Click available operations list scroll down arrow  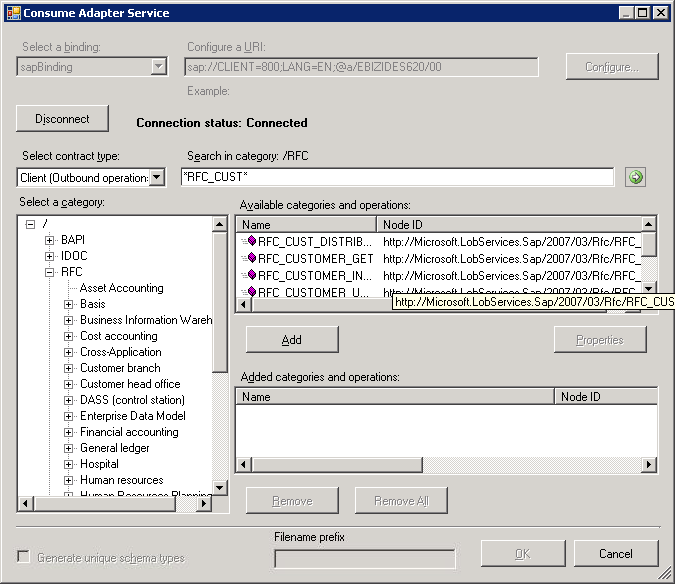pyautogui.click(x=649, y=287)
